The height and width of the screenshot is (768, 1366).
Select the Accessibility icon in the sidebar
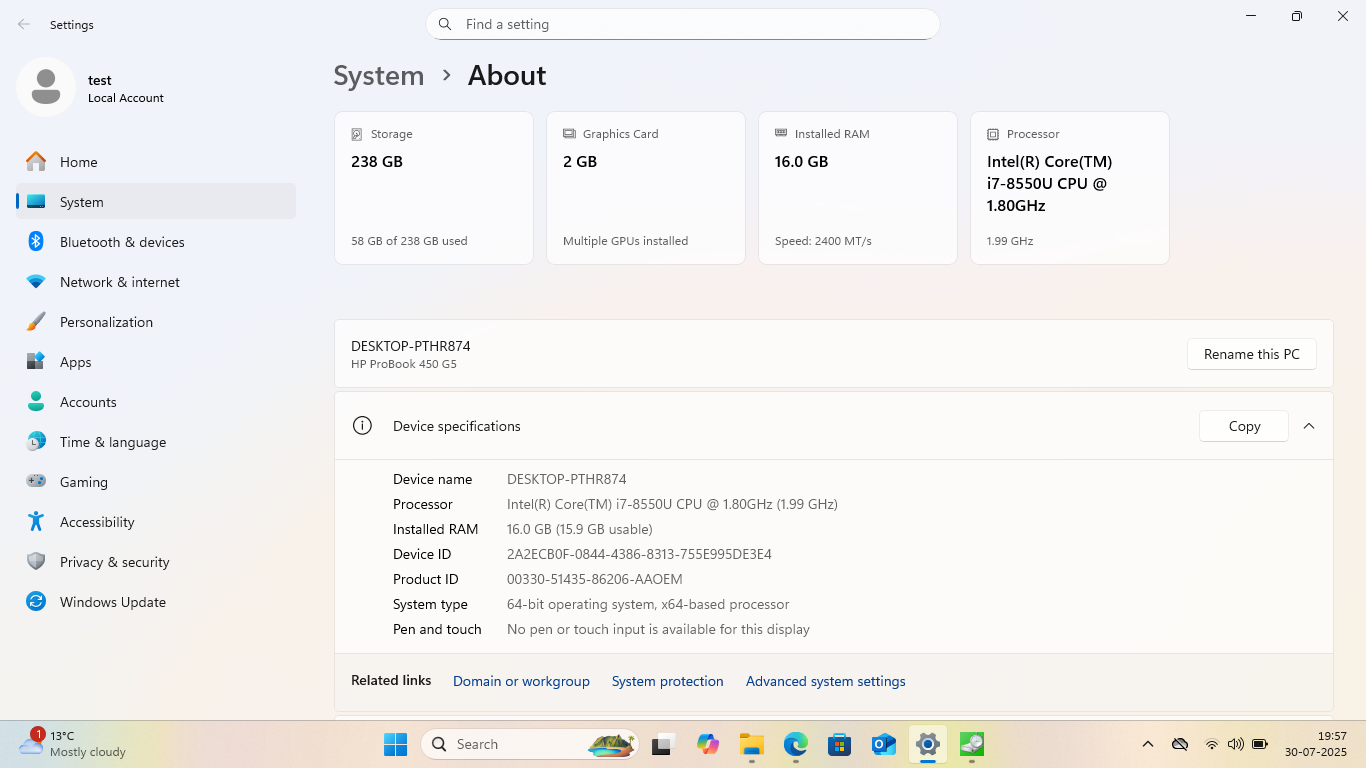point(36,522)
